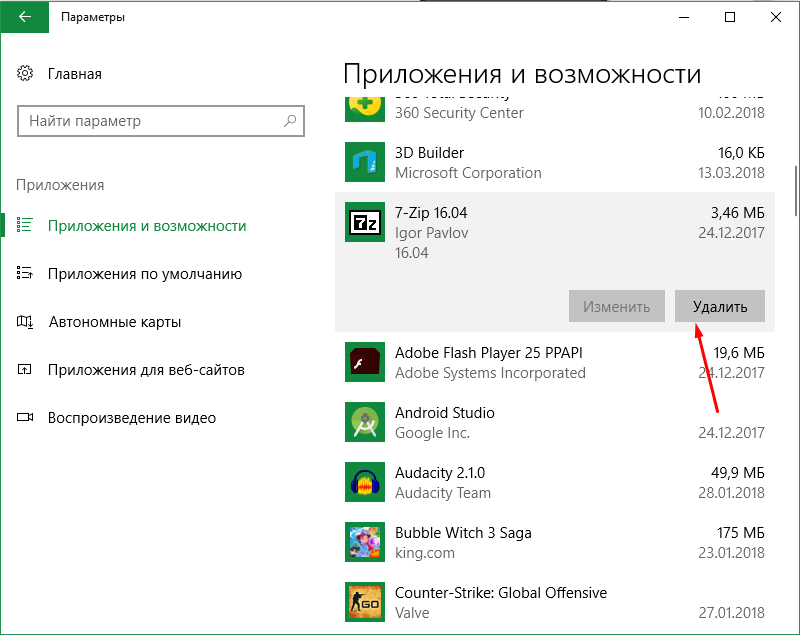The width and height of the screenshot is (800, 635).
Task: Click the 3,46 МБ size of 7-Zip
Action: coord(738,213)
